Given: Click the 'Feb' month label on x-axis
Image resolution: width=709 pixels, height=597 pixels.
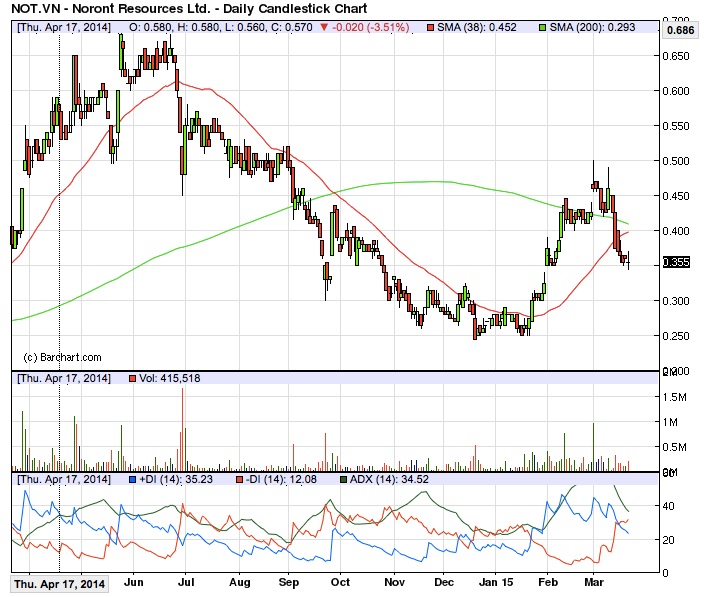Looking at the screenshot, I should (548, 582).
